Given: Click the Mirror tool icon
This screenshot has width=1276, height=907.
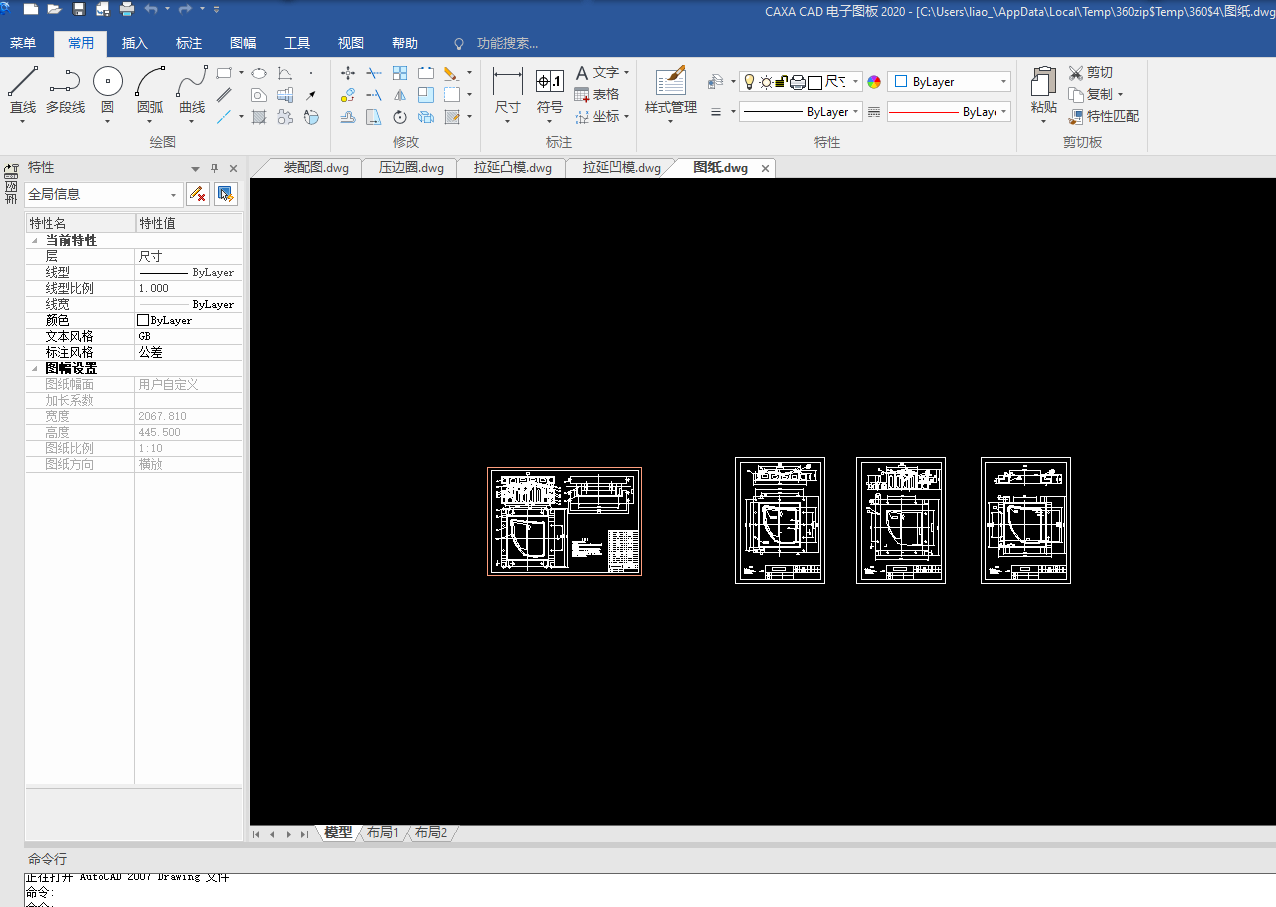Looking at the screenshot, I should click(x=400, y=95).
